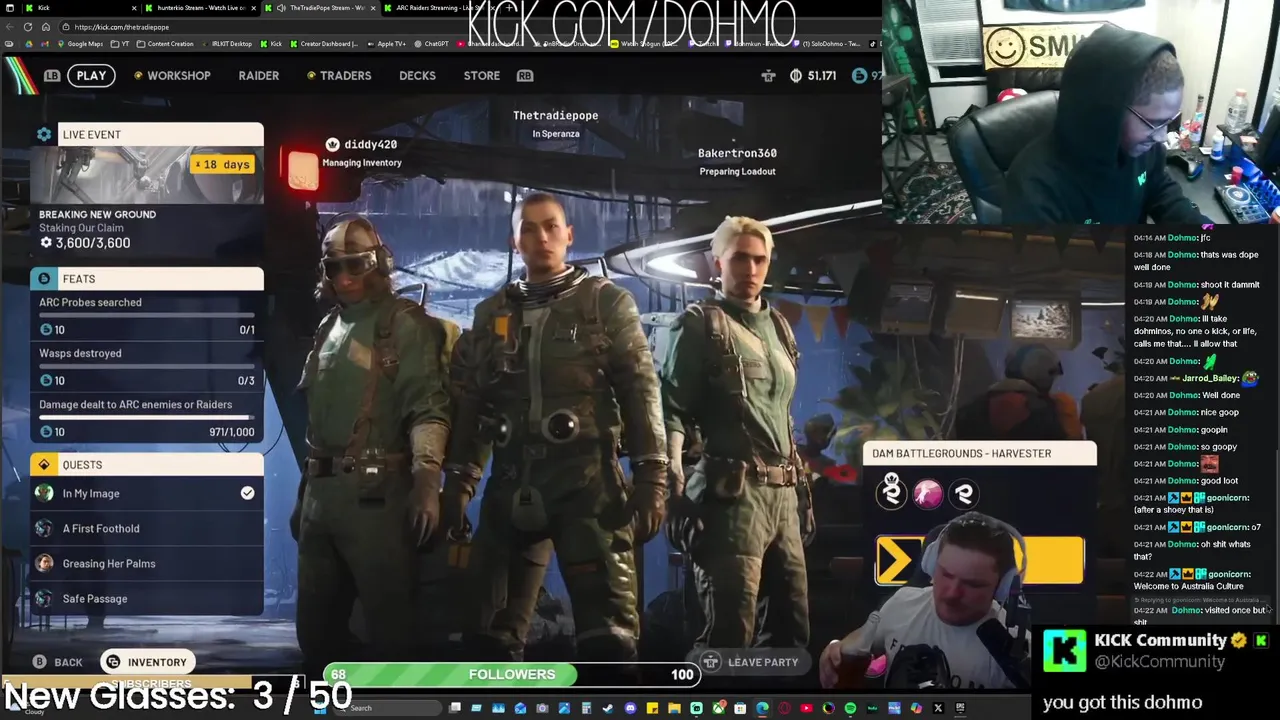Click the LB bumper navigation icon
This screenshot has height=720, width=1280.
point(52,75)
